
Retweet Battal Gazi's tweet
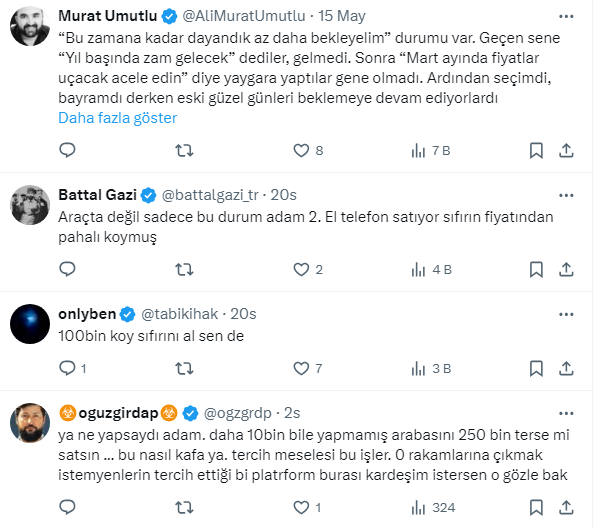(x=184, y=269)
